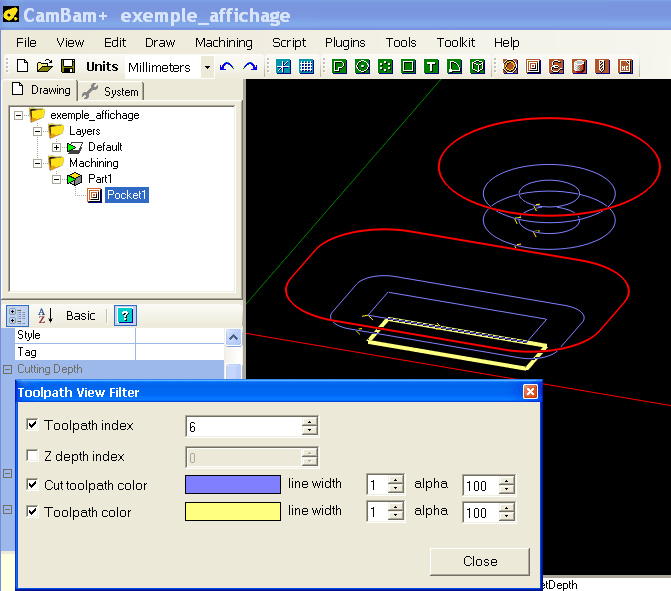Toggle snap to objects icon
The height and width of the screenshot is (591, 671).
(x=283, y=66)
